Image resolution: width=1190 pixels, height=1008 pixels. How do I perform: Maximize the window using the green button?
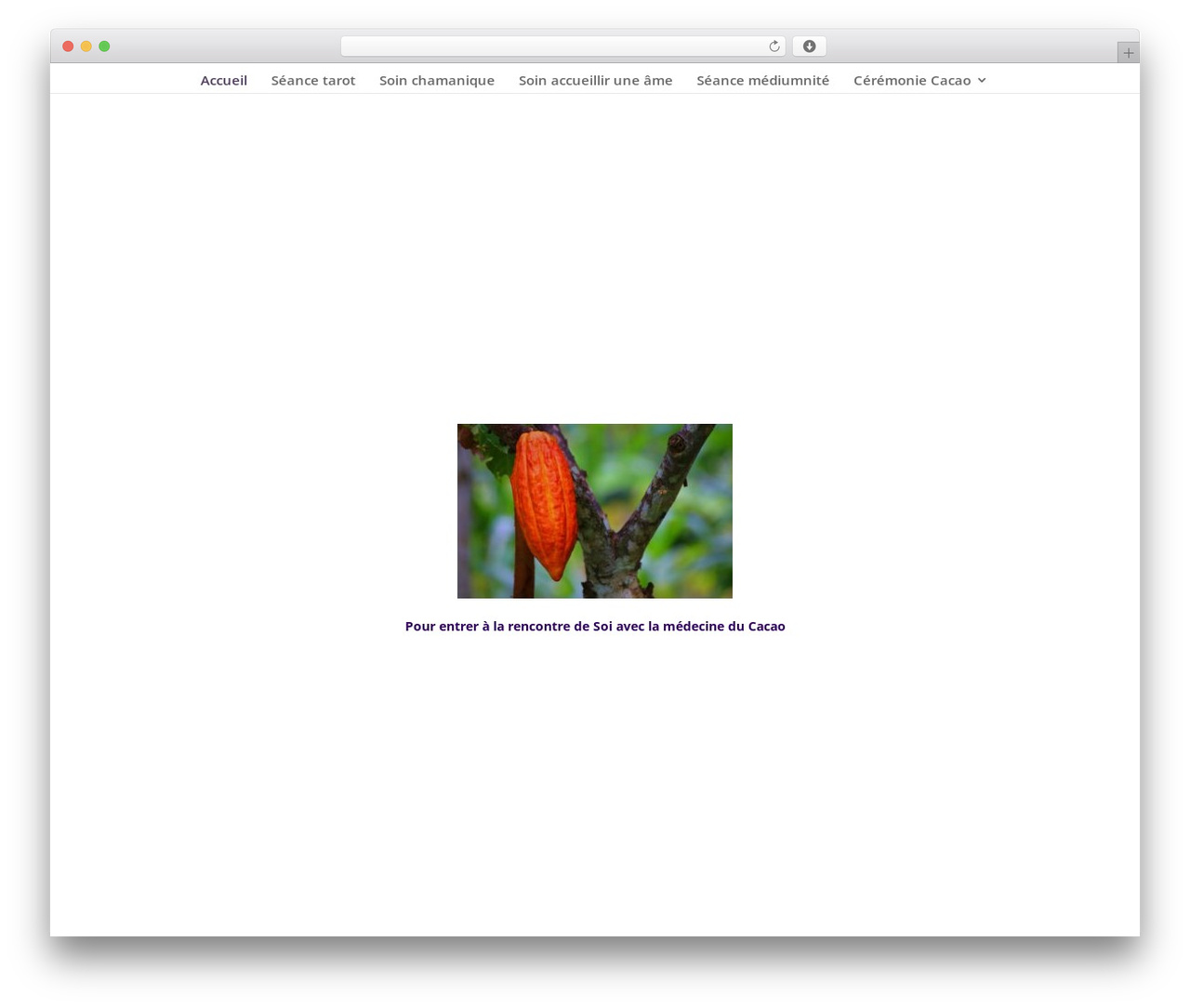[x=104, y=46]
